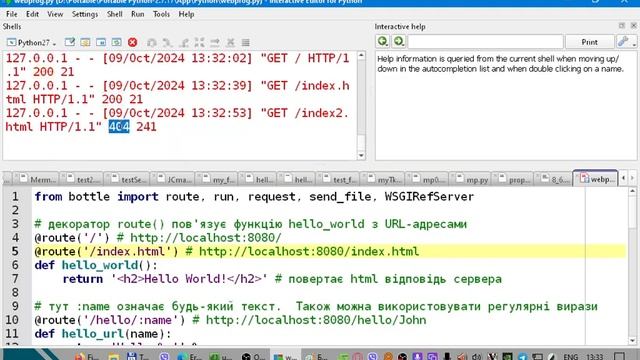Open the Python27 shell selector dropdown
This screenshot has height=360, width=640.
[32, 42]
